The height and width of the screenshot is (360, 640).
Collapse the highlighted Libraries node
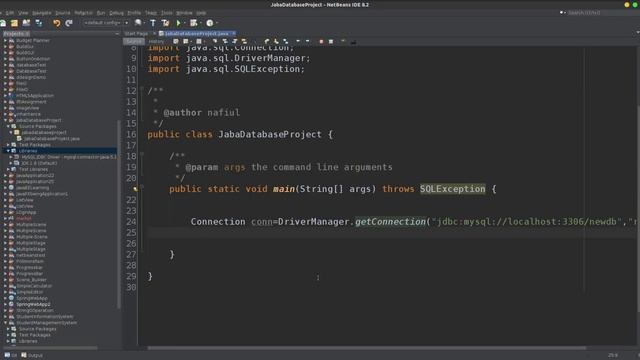click(8, 151)
